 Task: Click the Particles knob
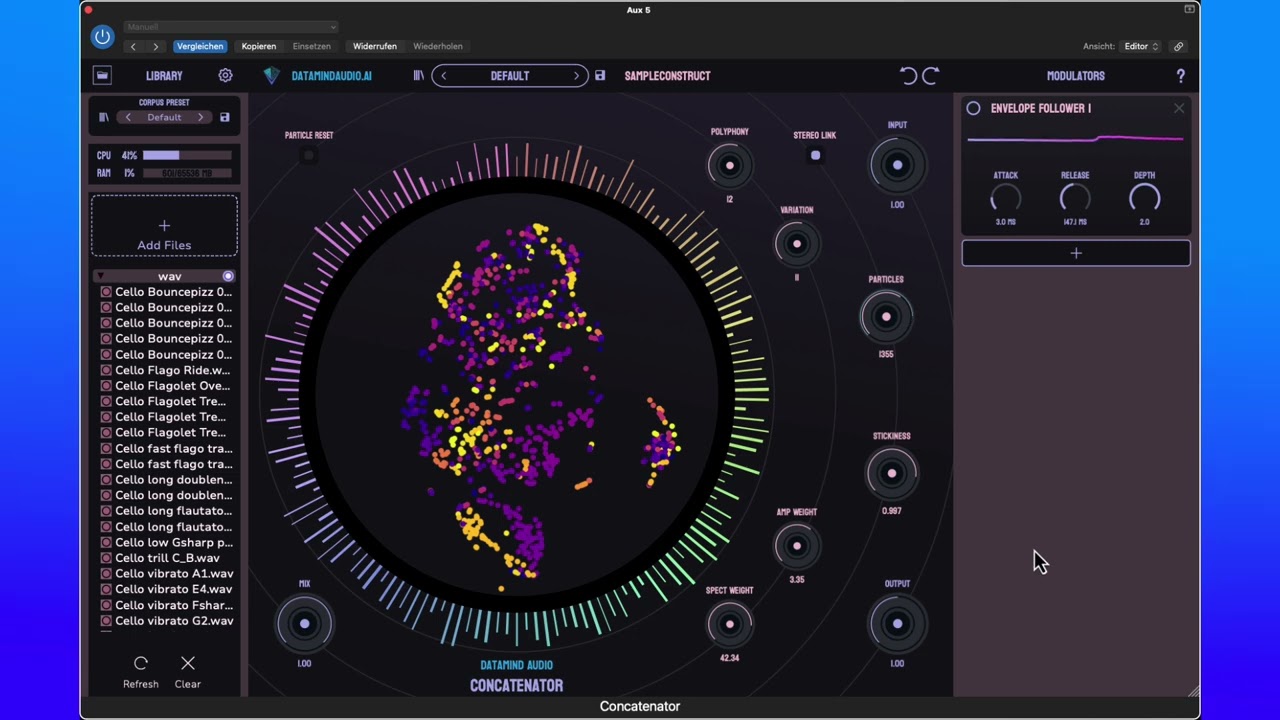(886, 317)
